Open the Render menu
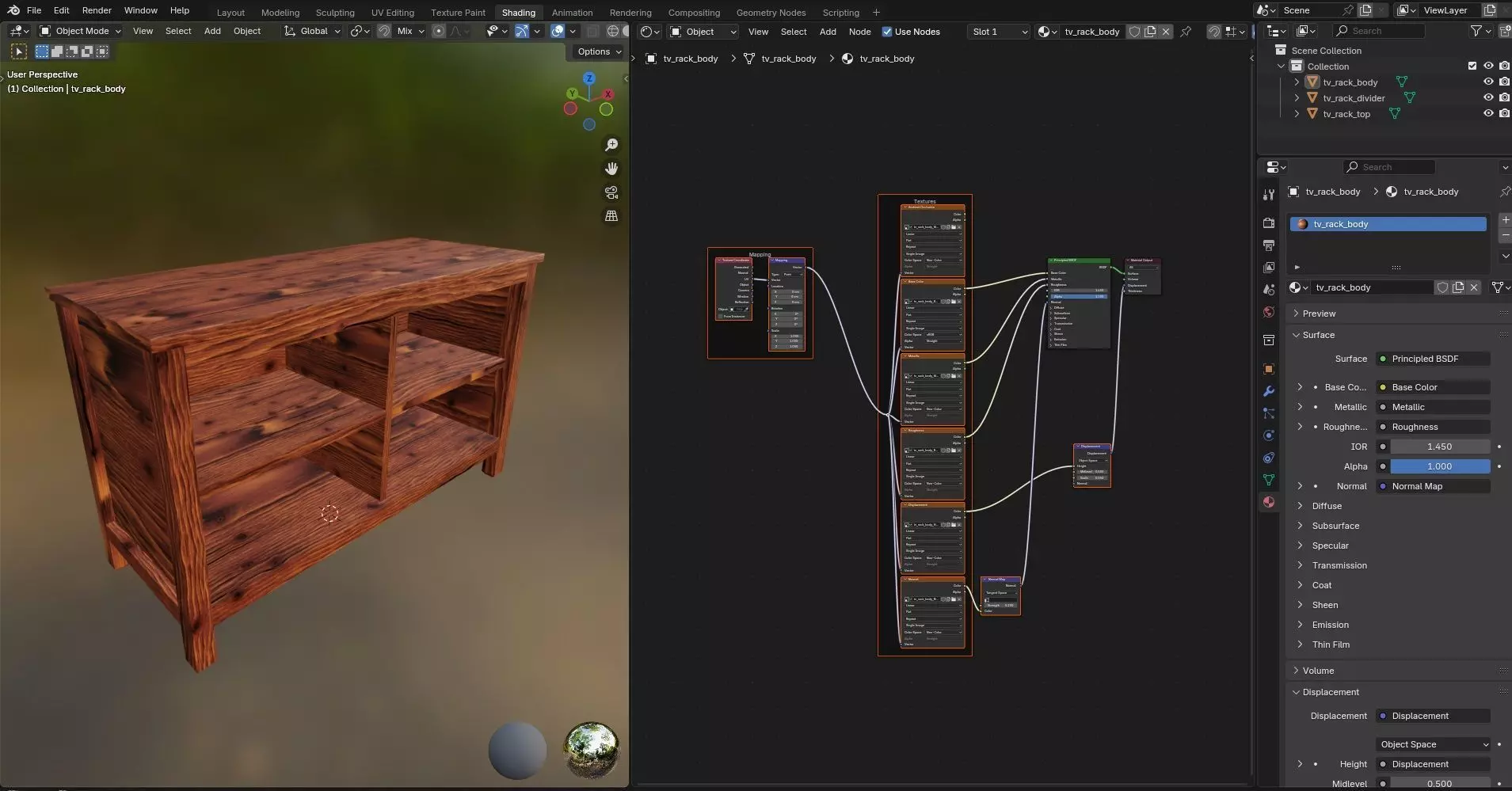This screenshot has height=791, width=1512. 97,10
